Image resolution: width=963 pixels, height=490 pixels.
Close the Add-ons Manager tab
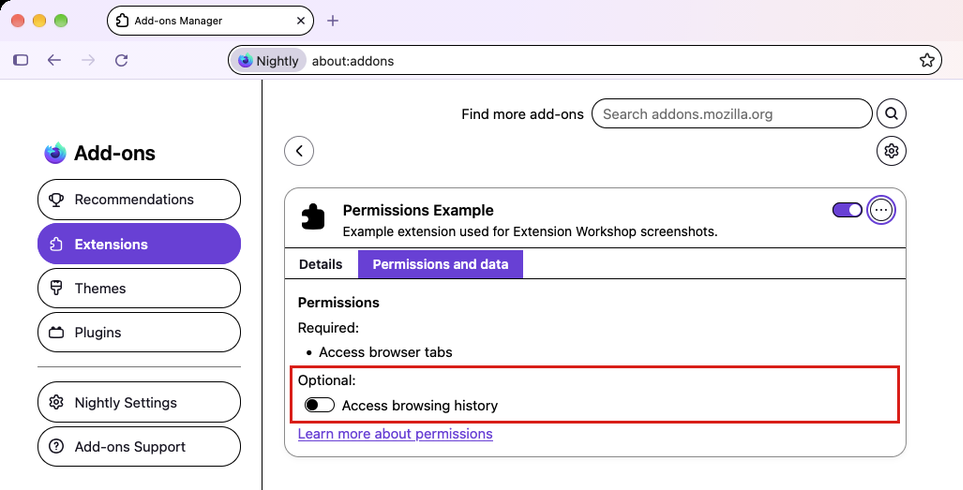pos(301,21)
